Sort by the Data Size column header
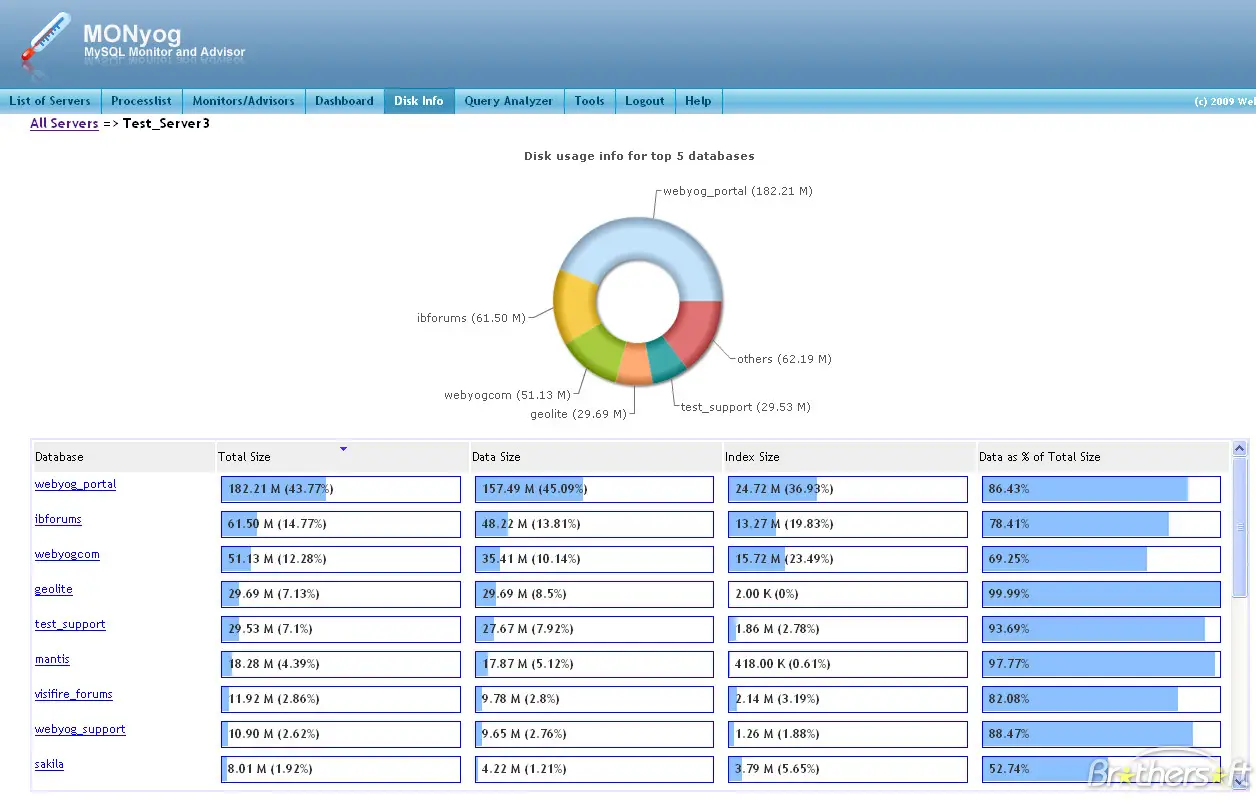Screen dimensions: 1256x805 596,457
